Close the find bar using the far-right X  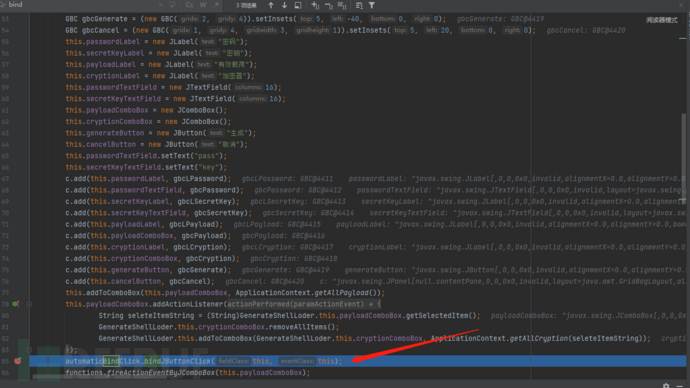(x=681, y=5)
